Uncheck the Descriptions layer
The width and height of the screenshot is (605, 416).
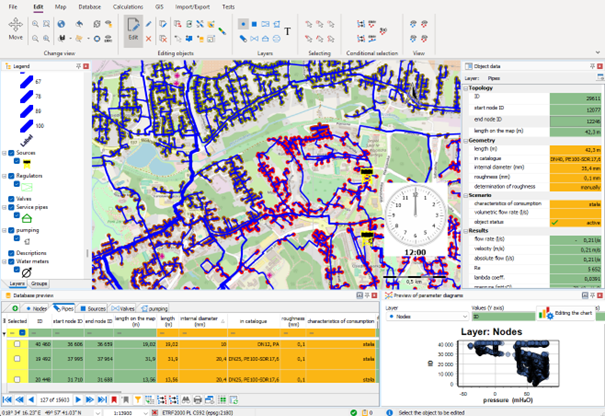click(11, 252)
